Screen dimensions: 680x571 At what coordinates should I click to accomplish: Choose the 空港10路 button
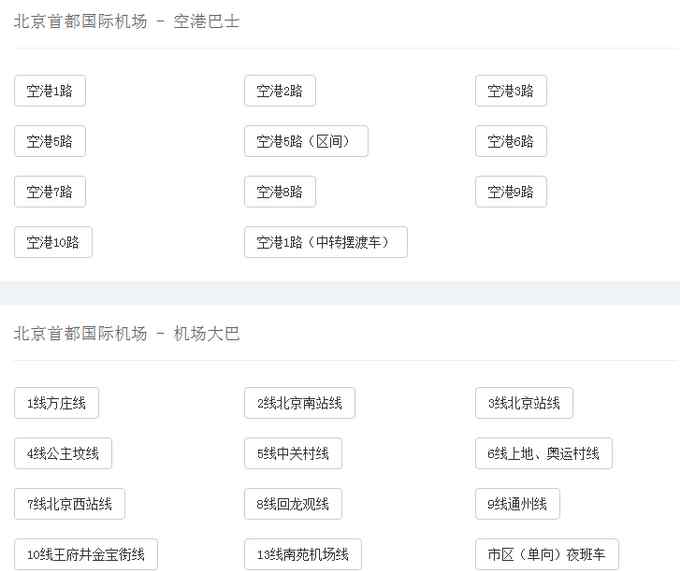point(53,242)
